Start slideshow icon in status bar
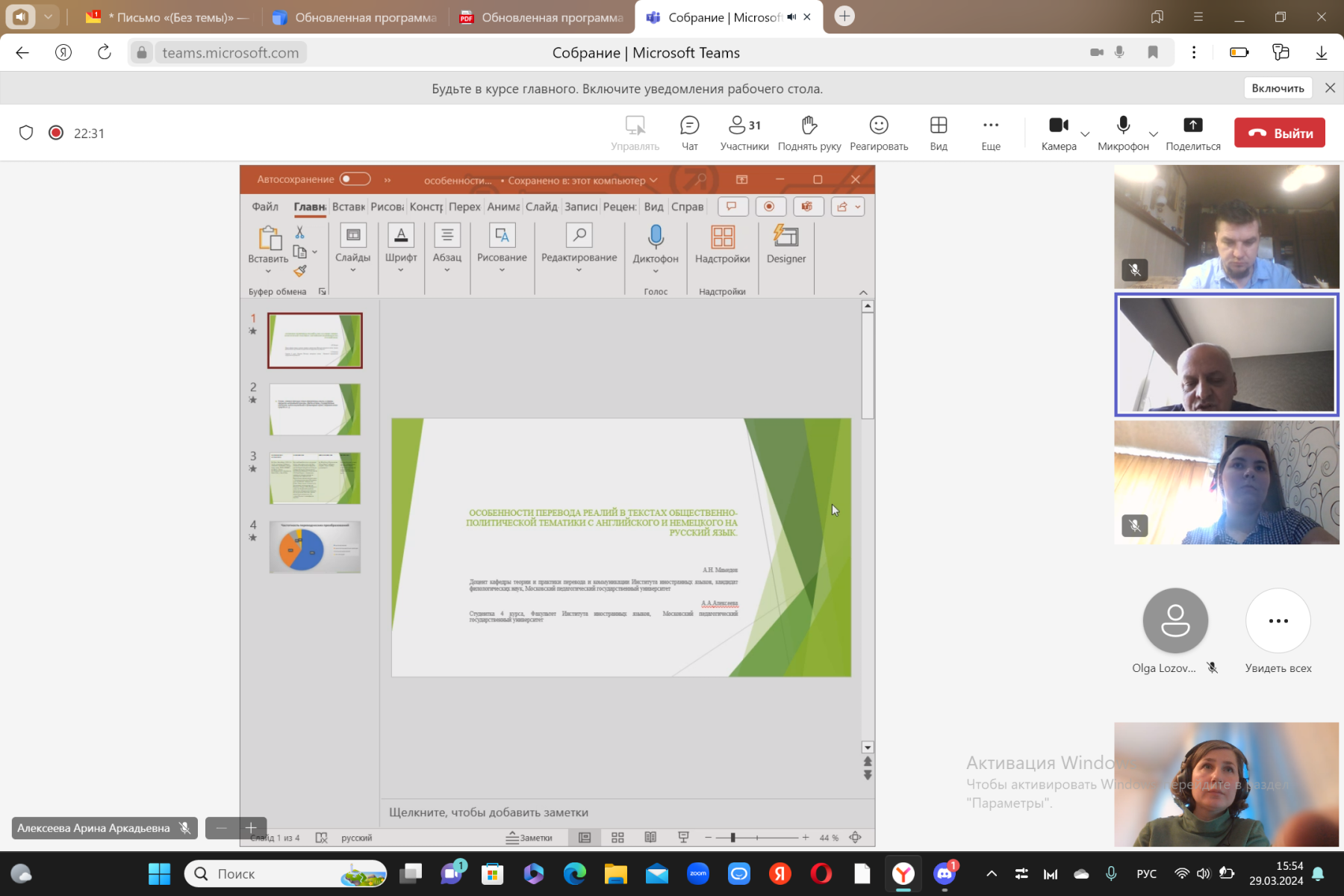The width and height of the screenshot is (1344, 896). tap(683, 838)
